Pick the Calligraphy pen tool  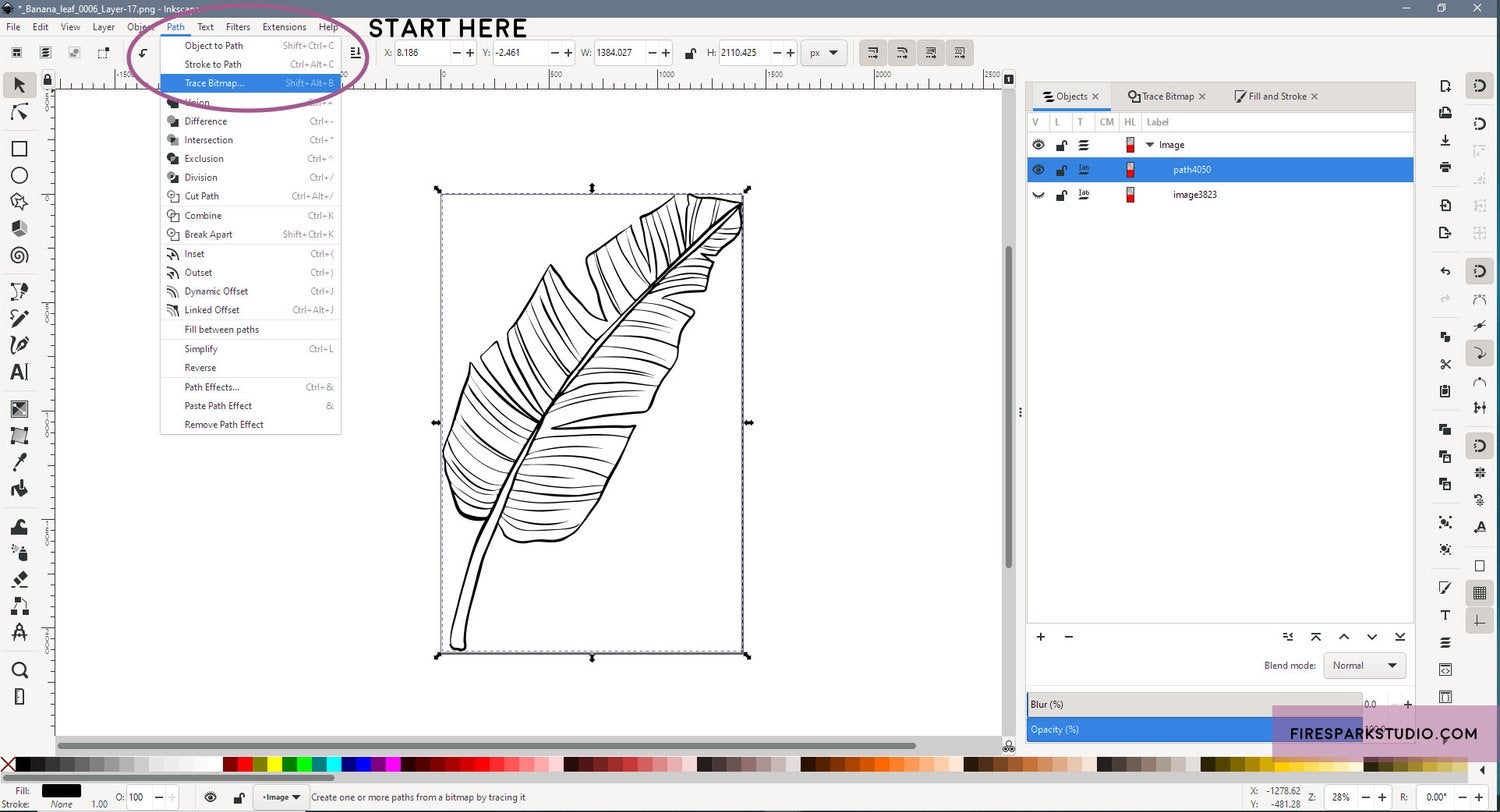(x=19, y=344)
